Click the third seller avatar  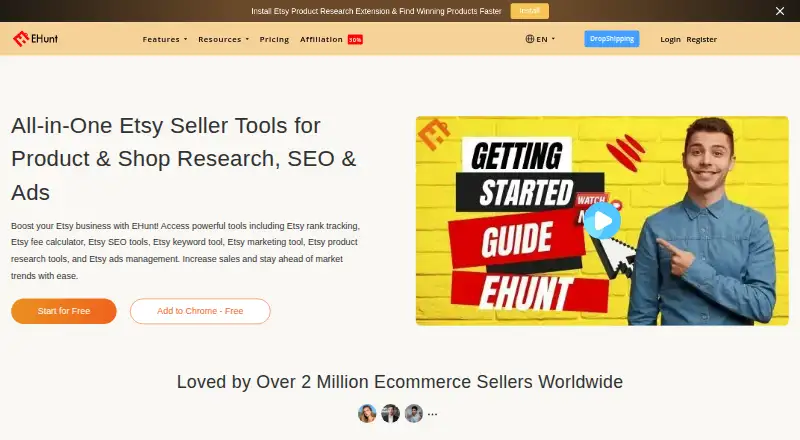pyautogui.click(x=414, y=413)
